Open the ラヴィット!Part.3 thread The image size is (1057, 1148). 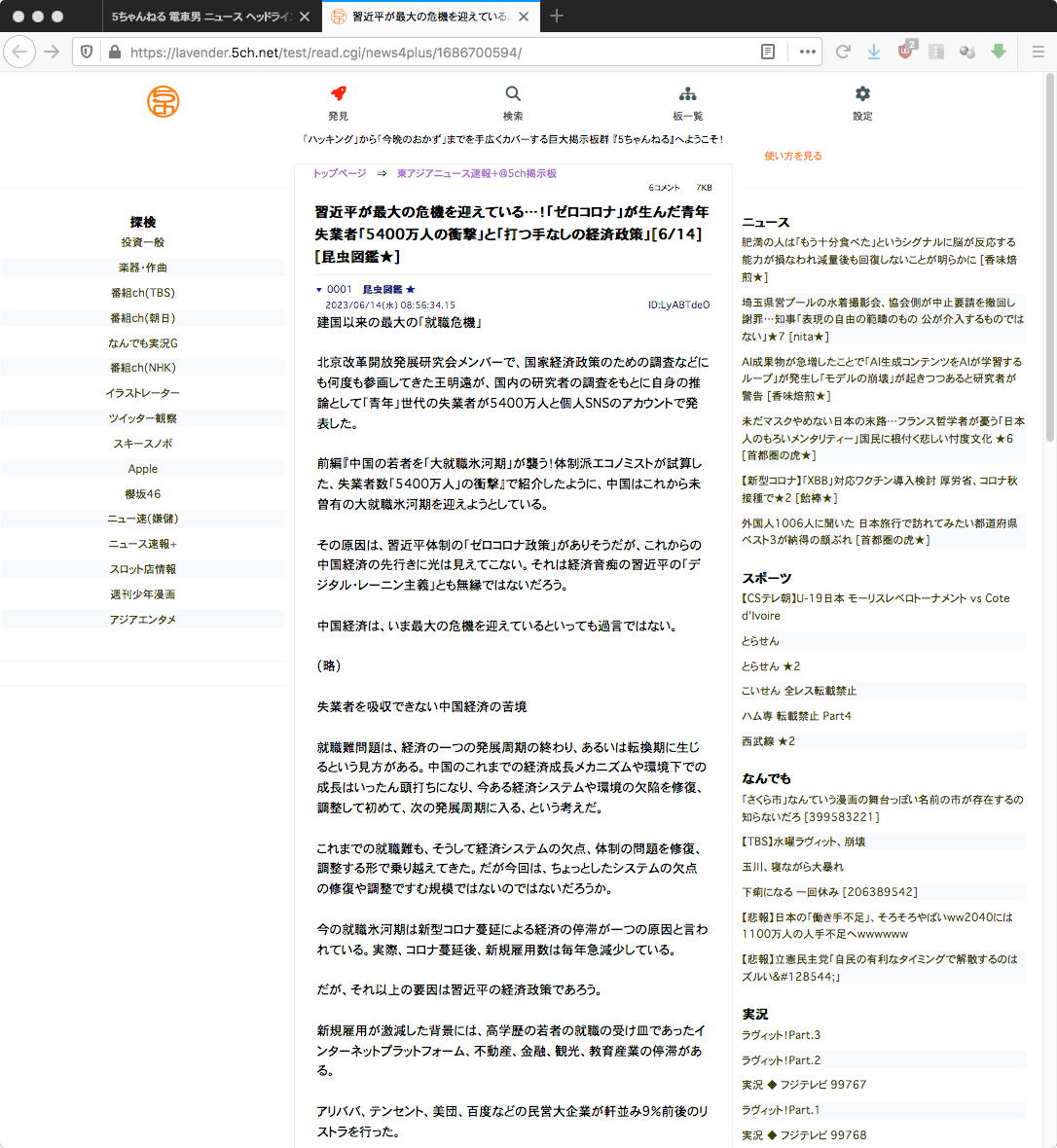click(781, 1035)
